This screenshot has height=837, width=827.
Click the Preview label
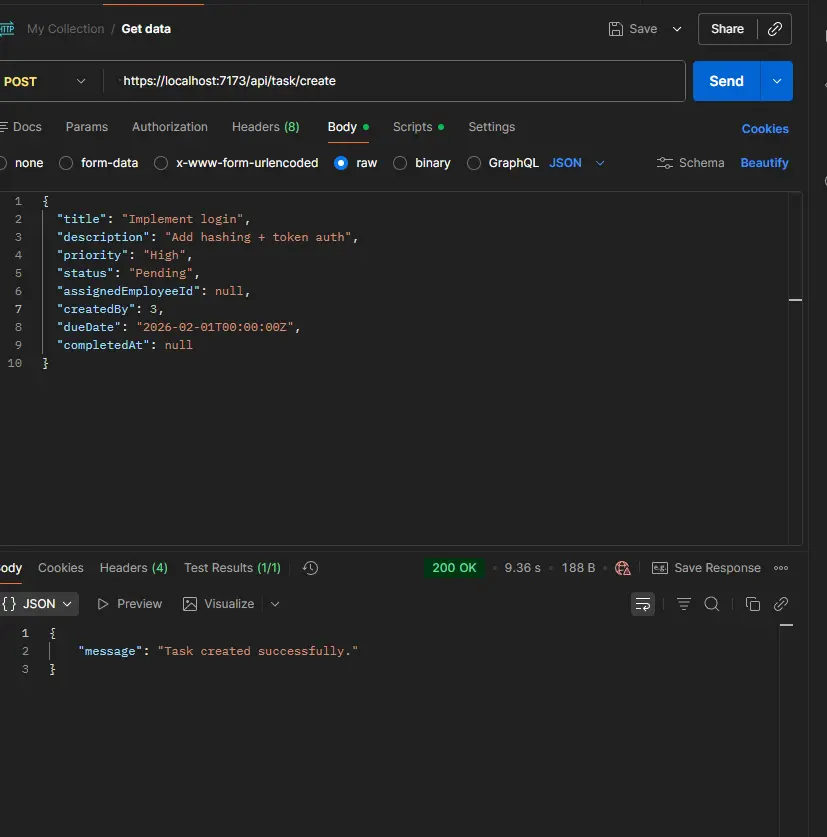(x=139, y=604)
